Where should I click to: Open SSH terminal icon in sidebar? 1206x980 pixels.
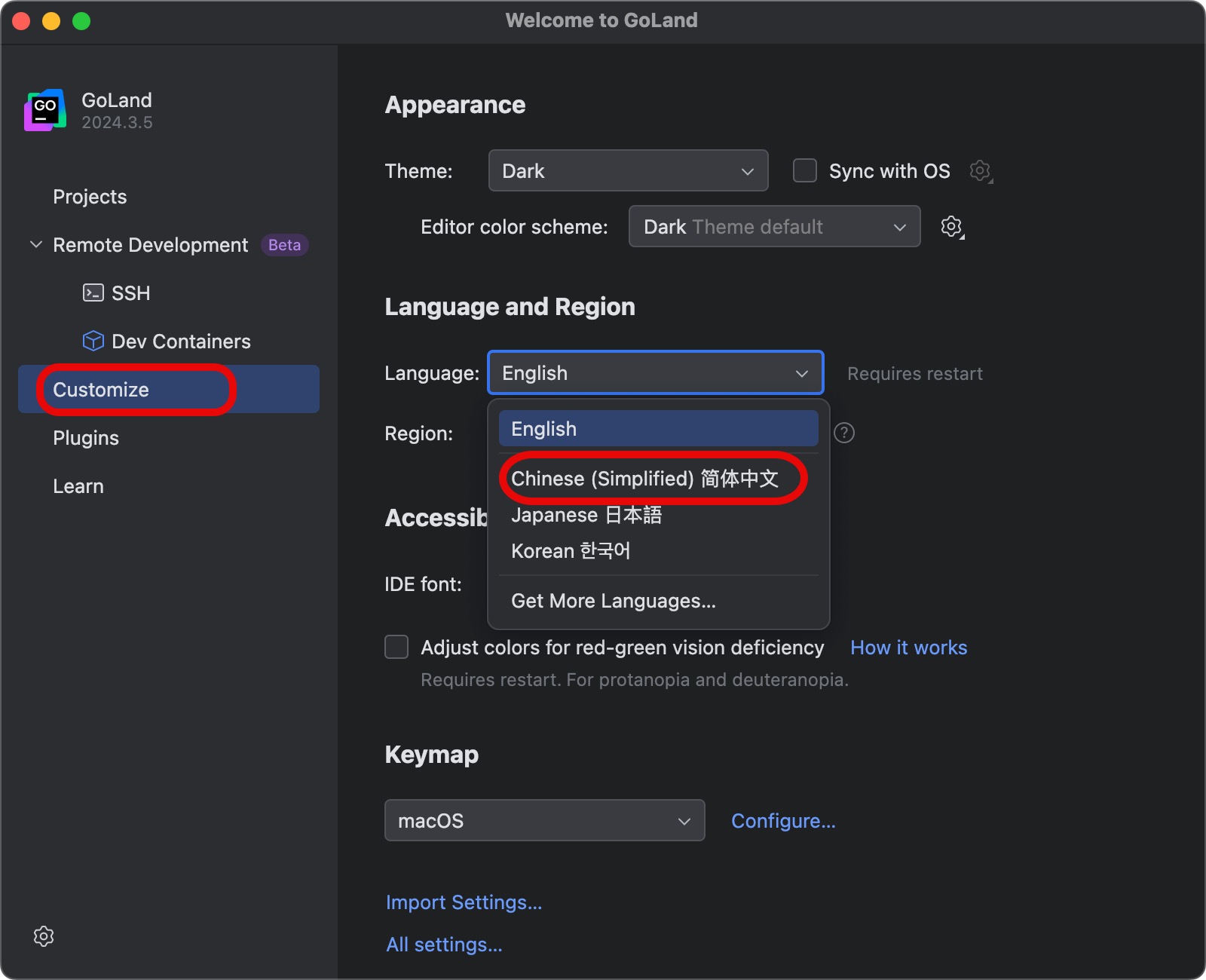click(x=93, y=292)
